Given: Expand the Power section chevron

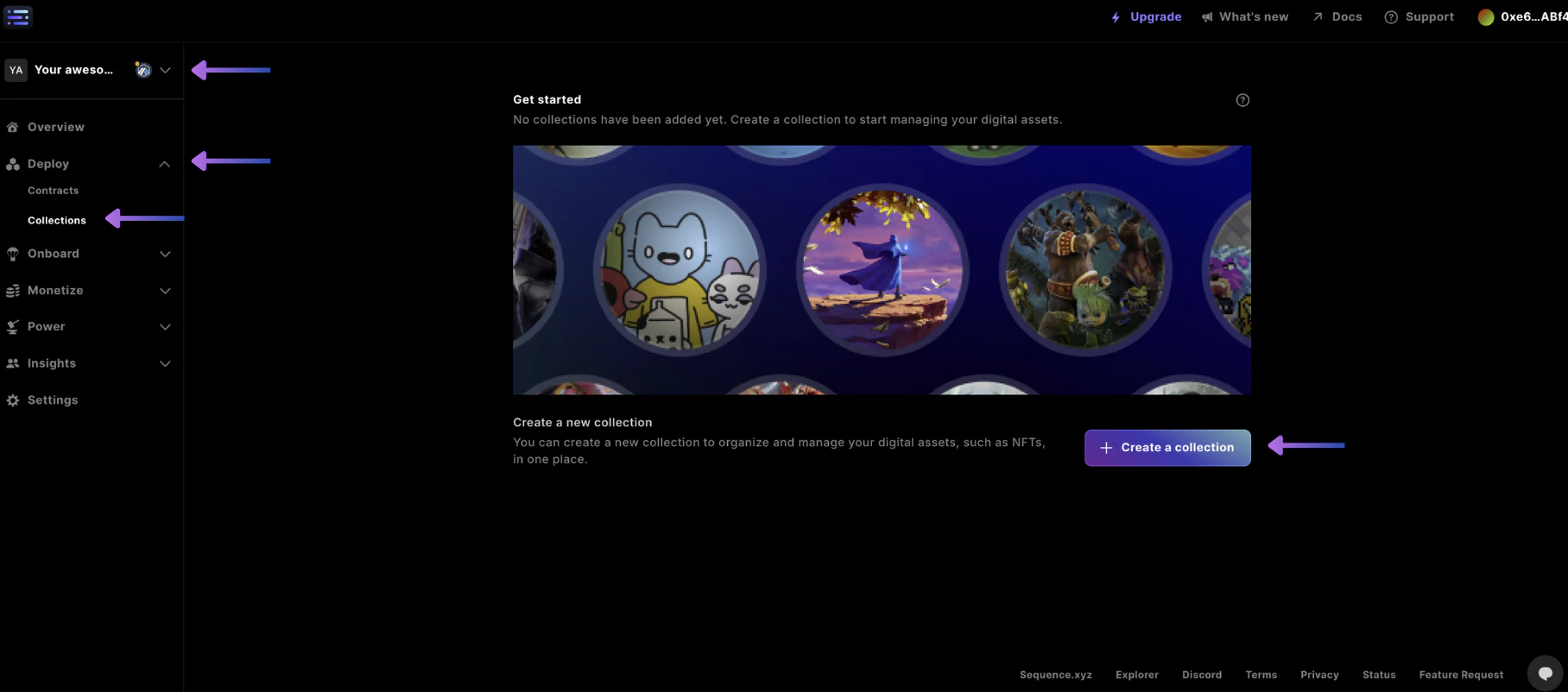Looking at the screenshot, I should tap(165, 327).
